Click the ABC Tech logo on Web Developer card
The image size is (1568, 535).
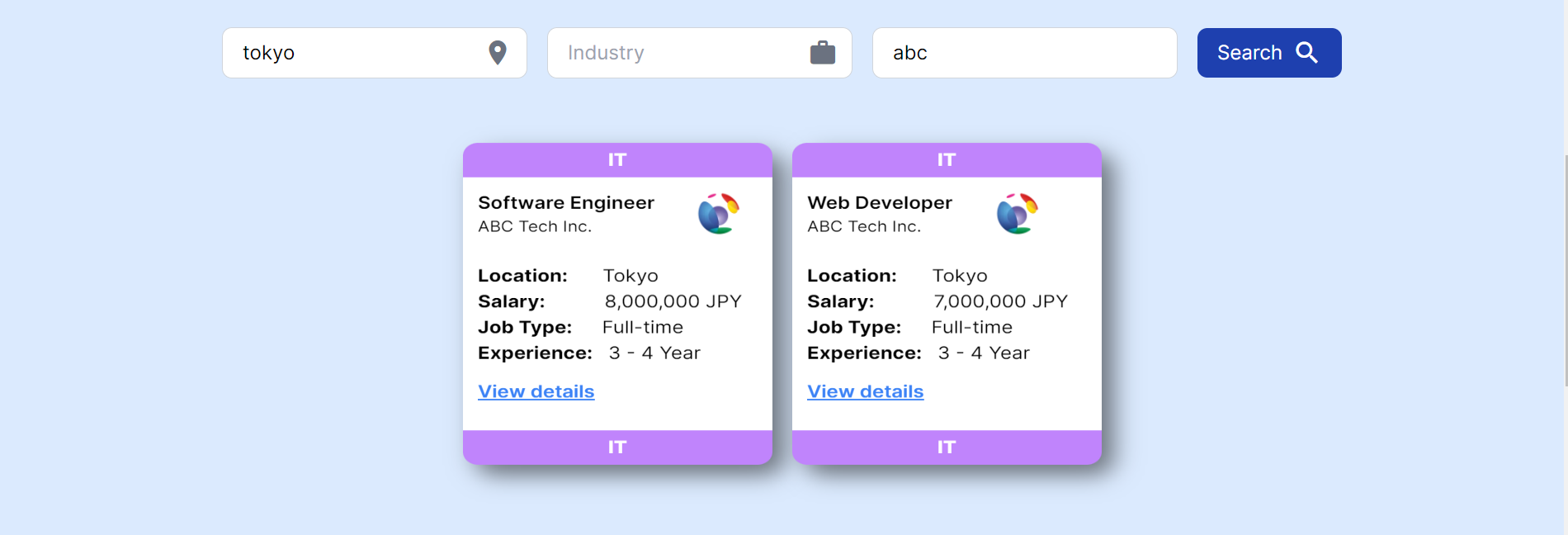1017,213
